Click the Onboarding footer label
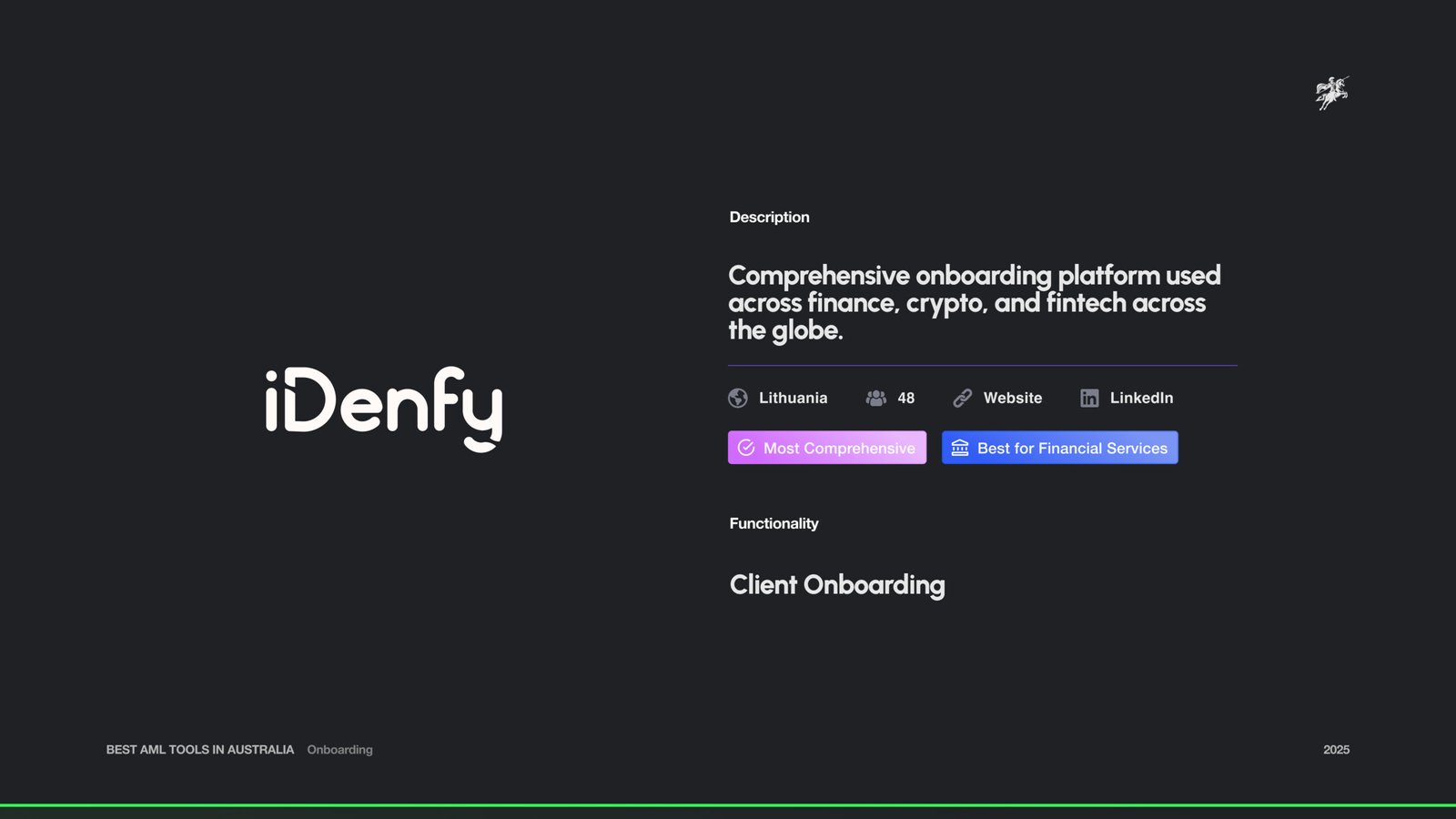Viewport: 1456px width, 819px height. [339, 750]
